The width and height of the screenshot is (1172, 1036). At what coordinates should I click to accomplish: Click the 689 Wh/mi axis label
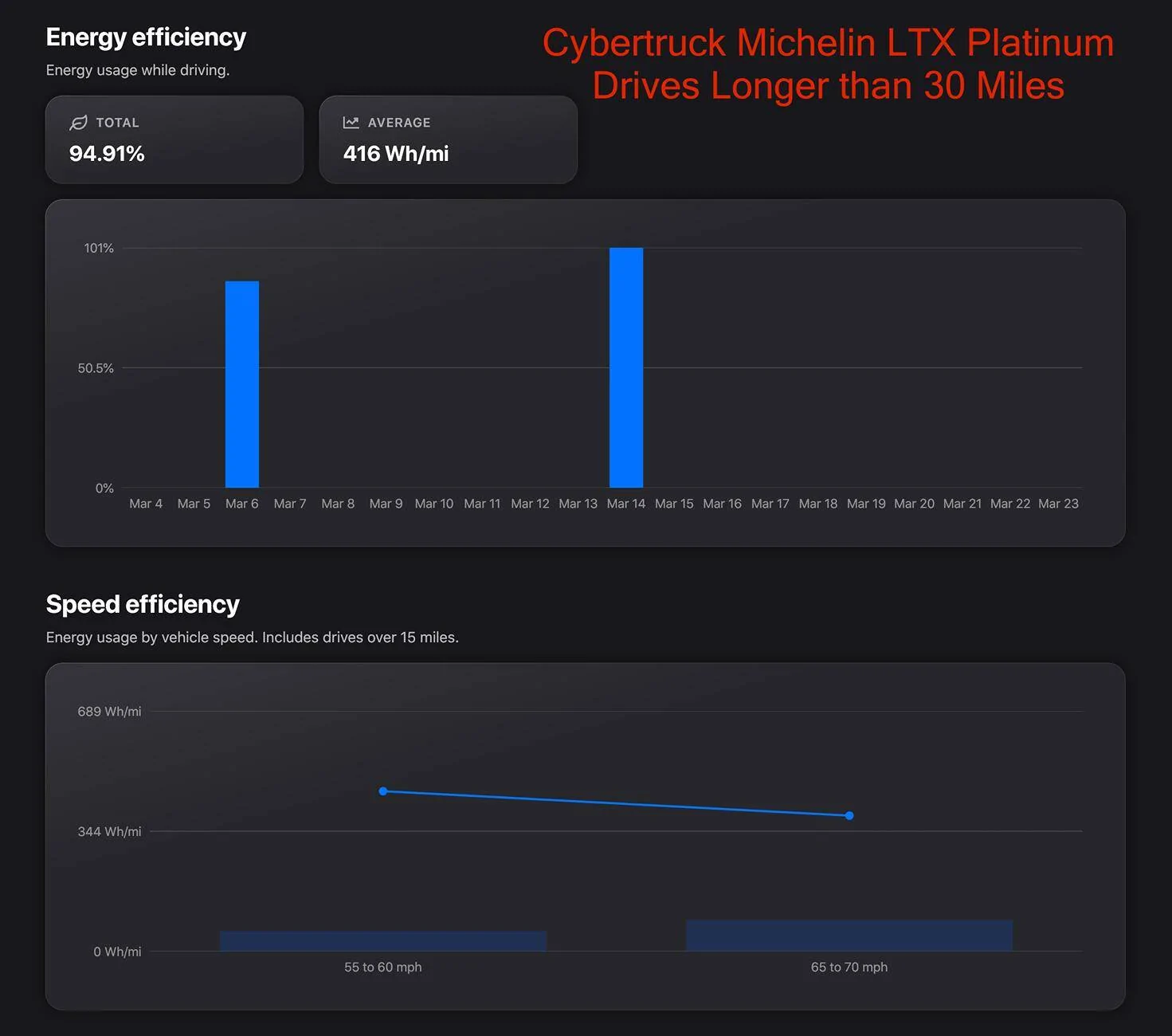pyautogui.click(x=109, y=712)
